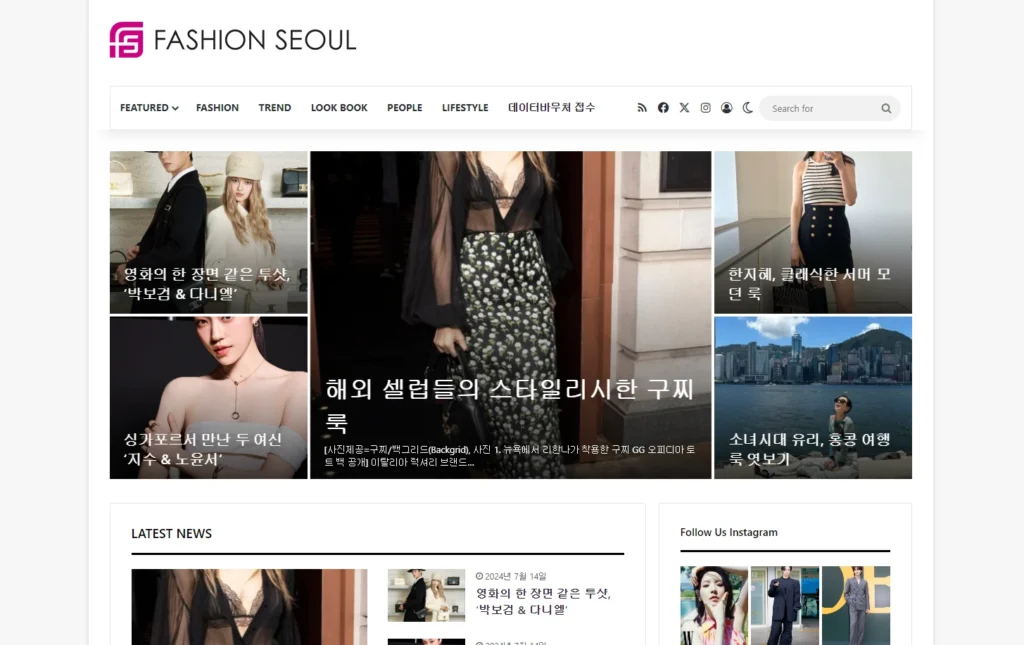Open latest news link '영화의 한 장면 같은 투샷'
The height and width of the screenshot is (645, 1024).
pos(543,601)
